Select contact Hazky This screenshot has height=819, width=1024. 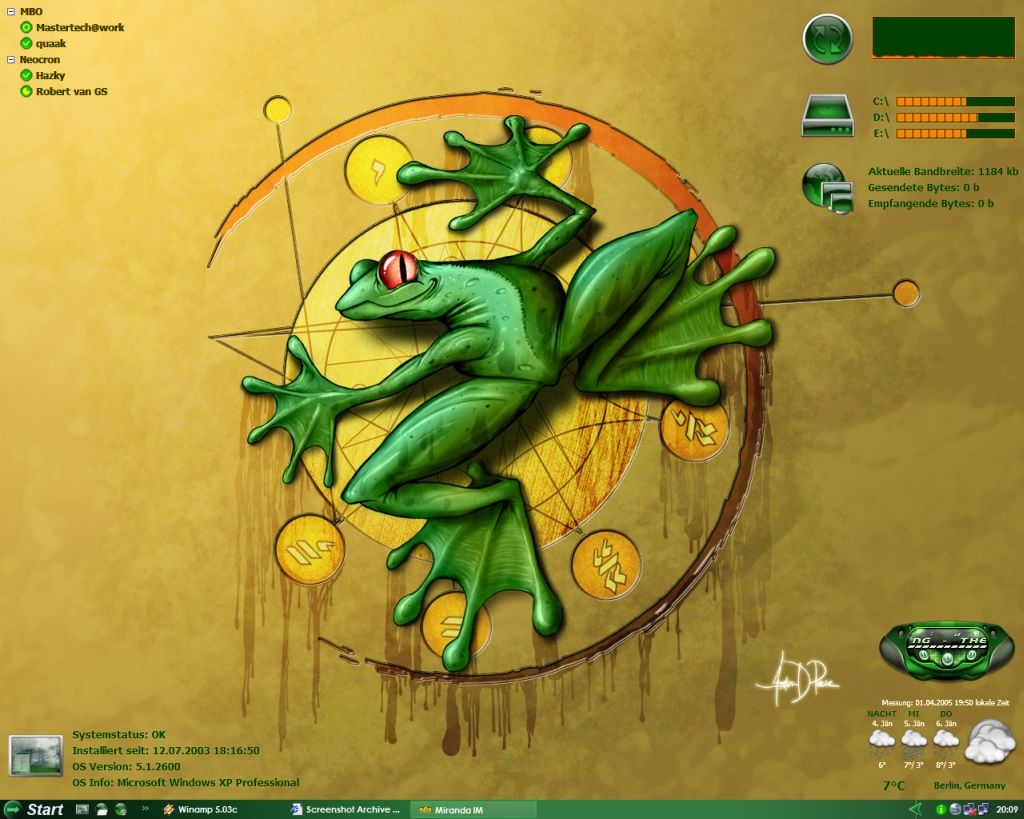[50, 76]
